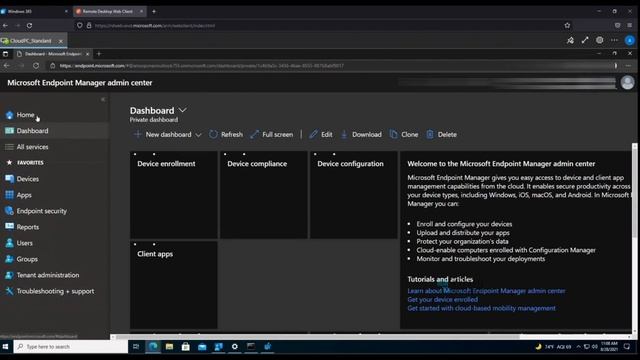The image size is (640, 360).
Task: Show hidden system tray icons
Action: tap(578, 347)
